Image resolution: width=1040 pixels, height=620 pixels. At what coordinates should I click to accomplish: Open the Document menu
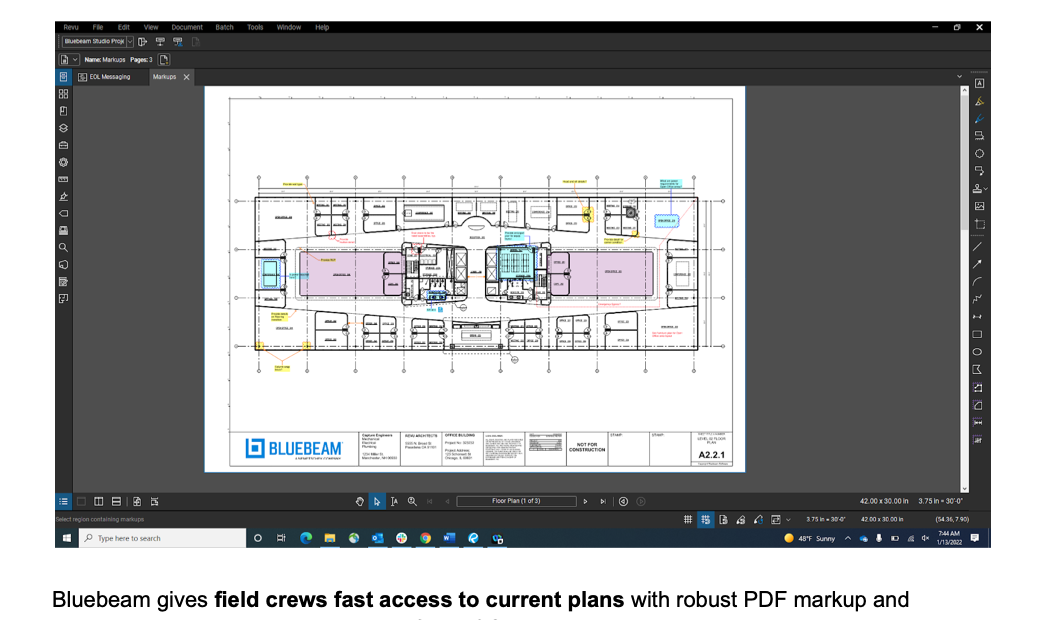pos(187,27)
